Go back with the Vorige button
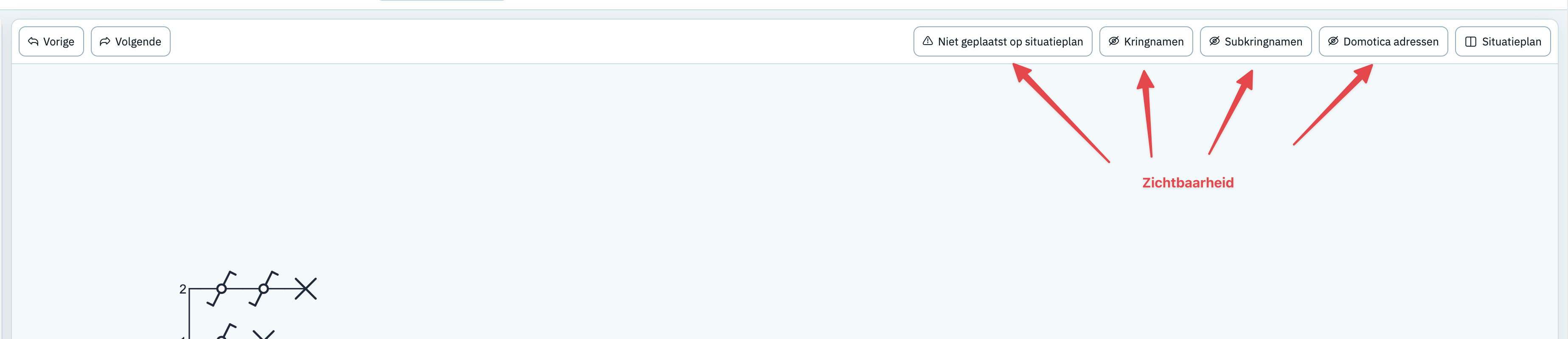 (51, 42)
